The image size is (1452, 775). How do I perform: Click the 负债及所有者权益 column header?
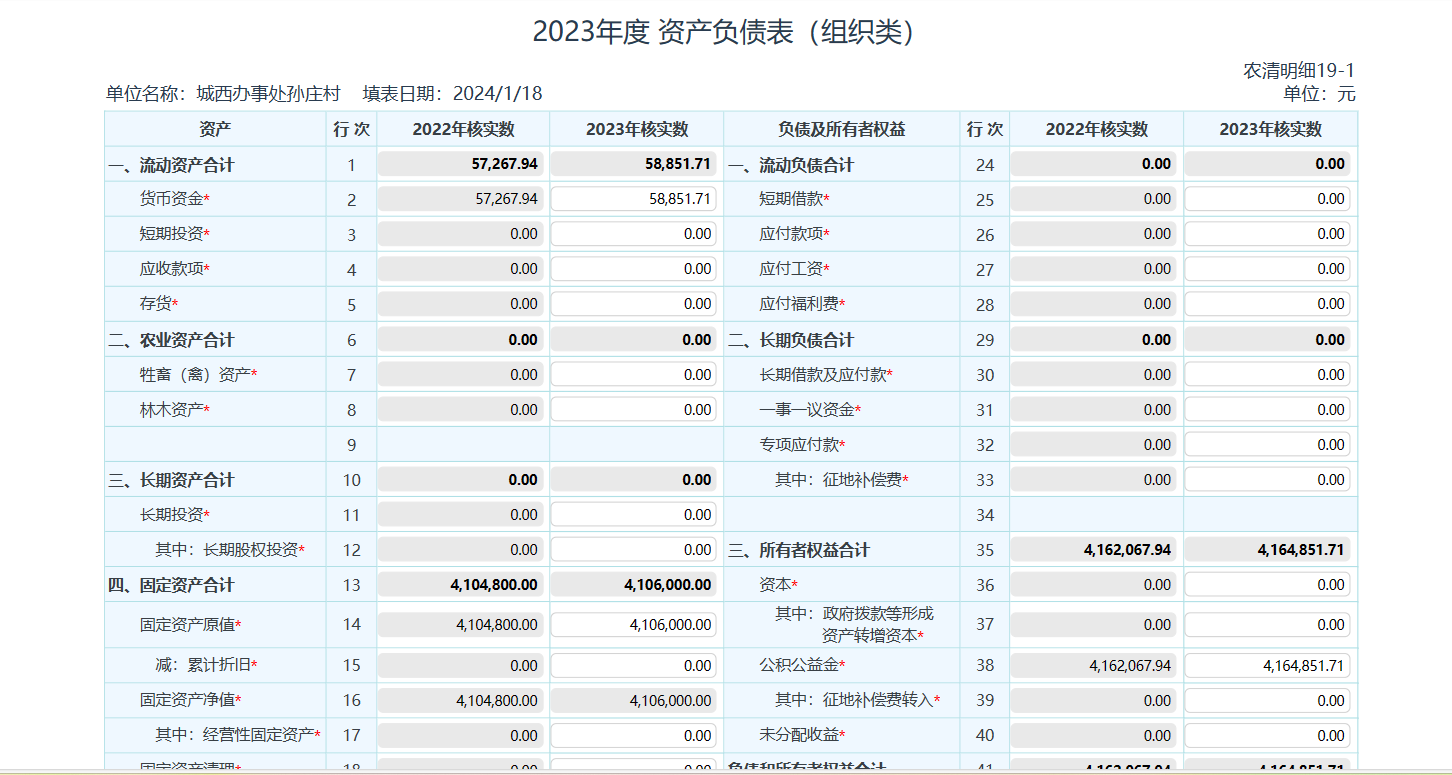[x=841, y=129]
